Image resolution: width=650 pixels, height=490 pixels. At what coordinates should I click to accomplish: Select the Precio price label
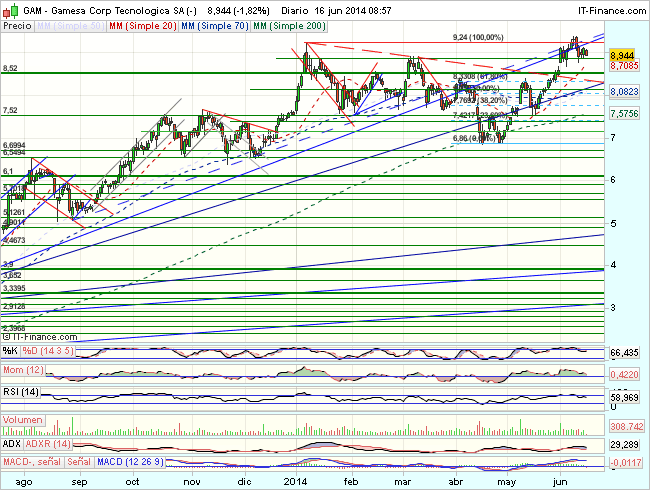17,23
